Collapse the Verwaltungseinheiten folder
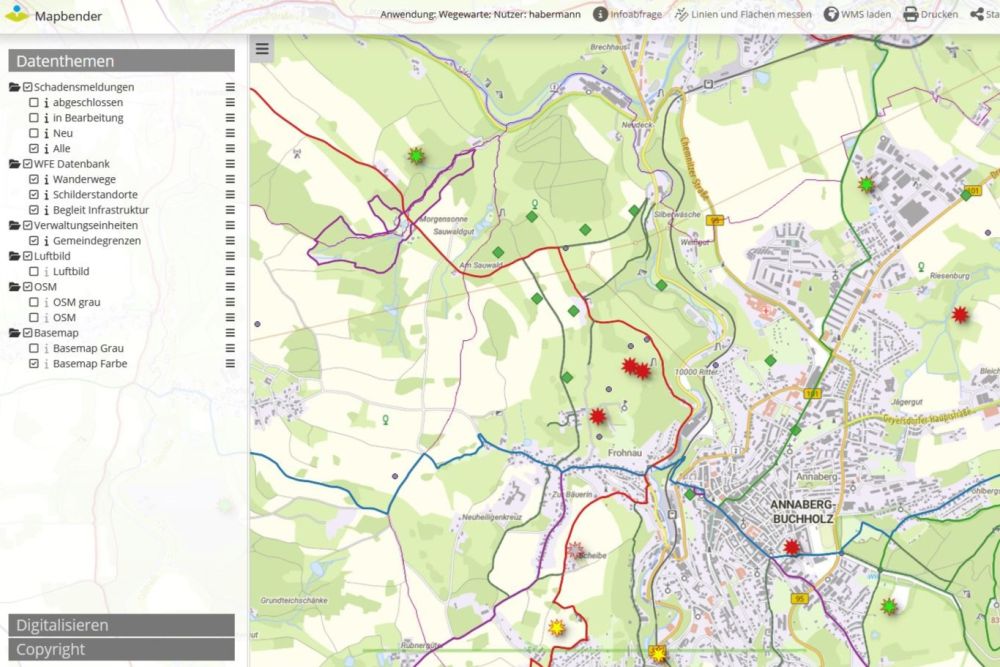 pyautogui.click(x=15, y=225)
